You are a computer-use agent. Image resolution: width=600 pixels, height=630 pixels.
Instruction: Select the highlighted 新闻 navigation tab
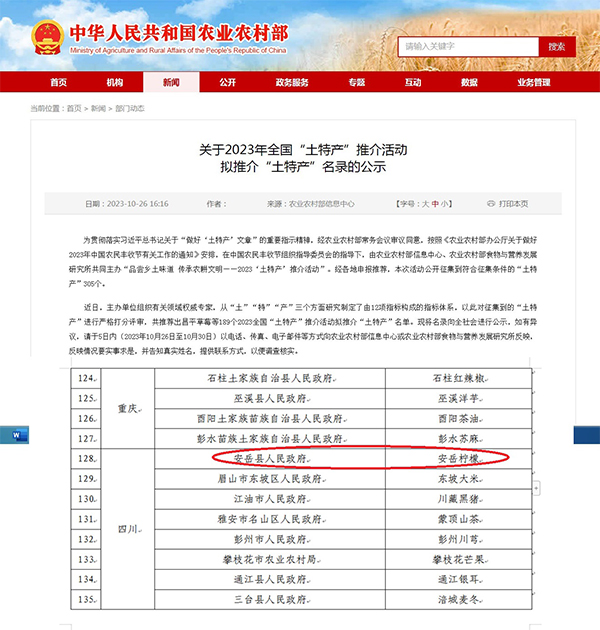(171, 82)
